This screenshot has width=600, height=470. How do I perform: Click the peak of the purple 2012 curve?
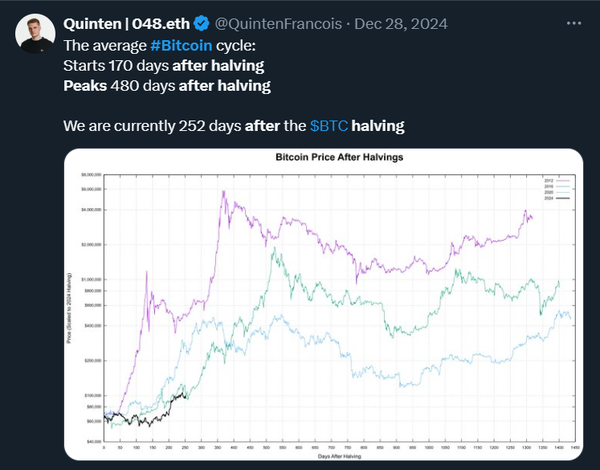coord(223,191)
